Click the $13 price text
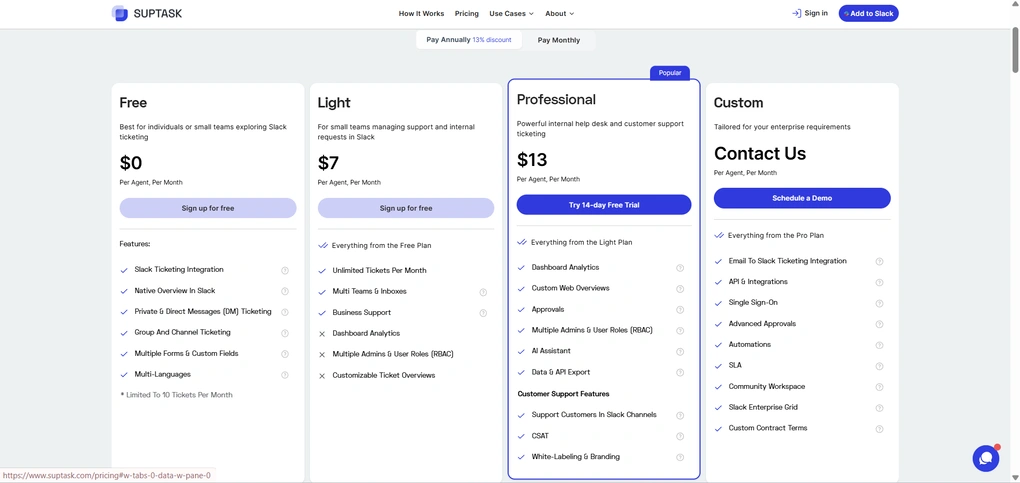The image size is (1020, 483). pyautogui.click(x=532, y=159)
